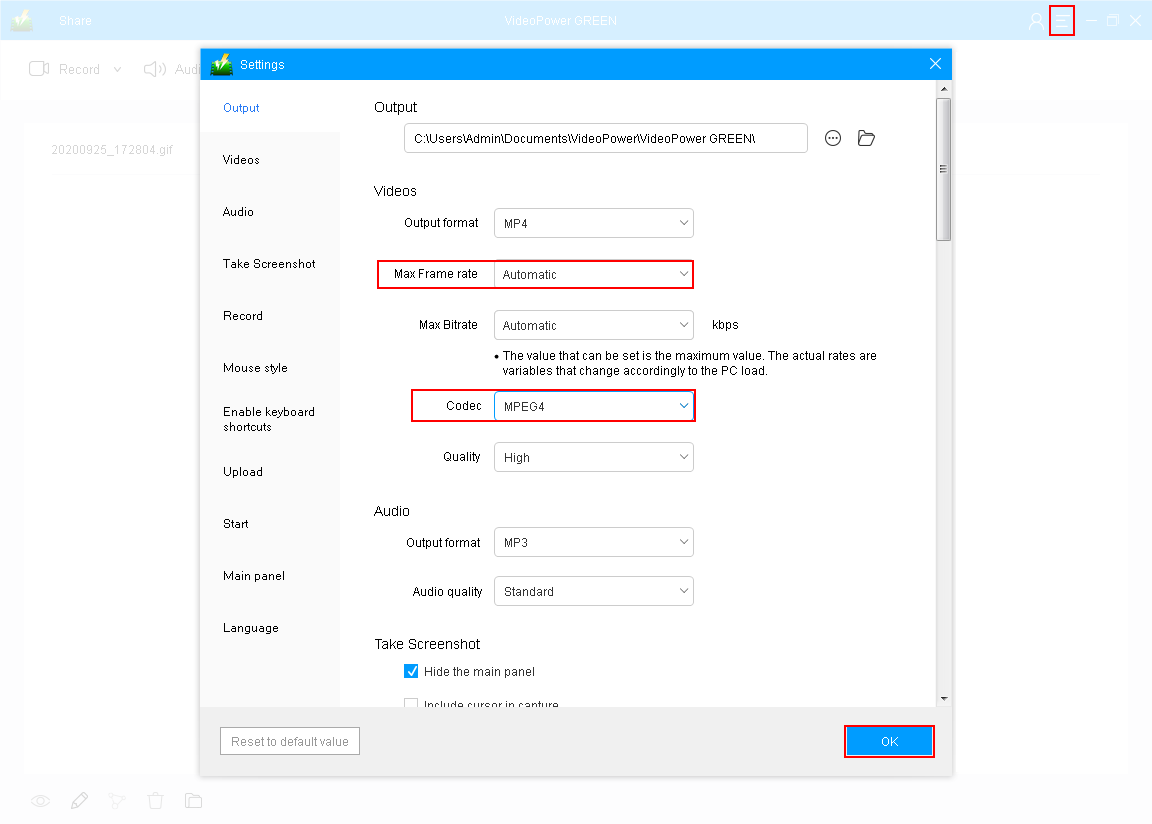The width and height of the screenshot is (1152, 824).
Task: Click the eye preview icon at bottom
Action: coord(40,800)
